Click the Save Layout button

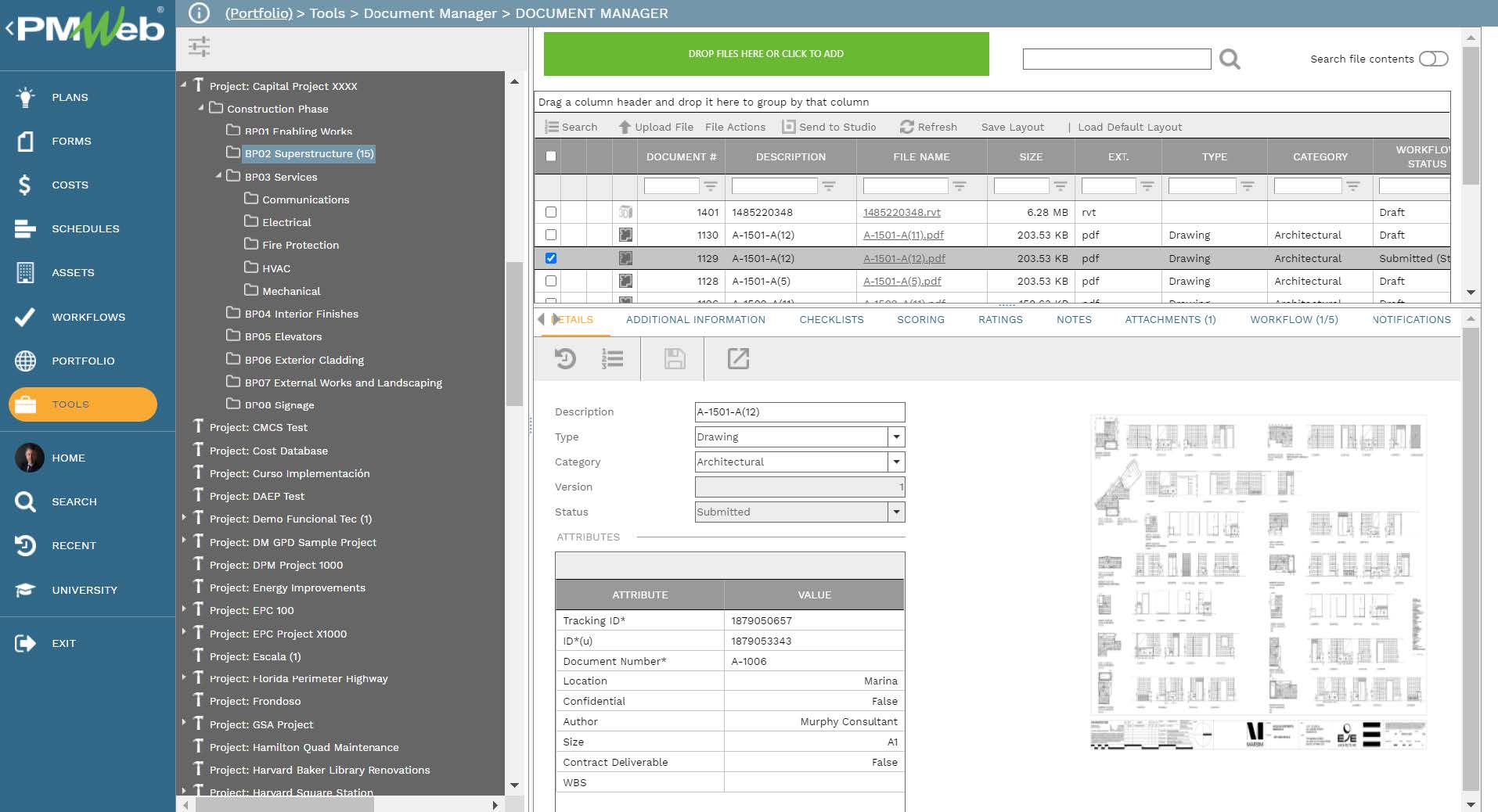(x=1013, y=127)
